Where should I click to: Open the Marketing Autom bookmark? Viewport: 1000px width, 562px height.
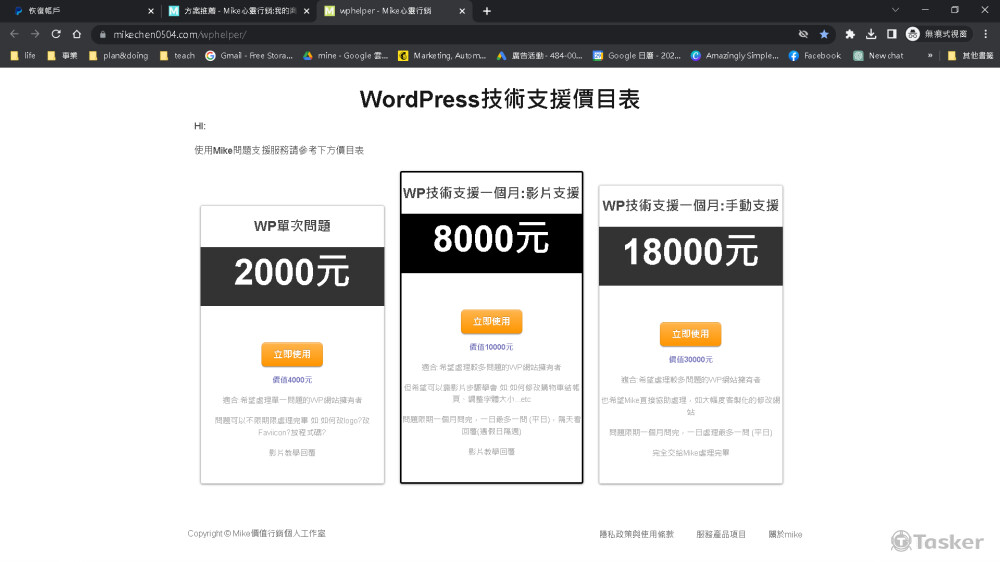click(x=442, y=55)
